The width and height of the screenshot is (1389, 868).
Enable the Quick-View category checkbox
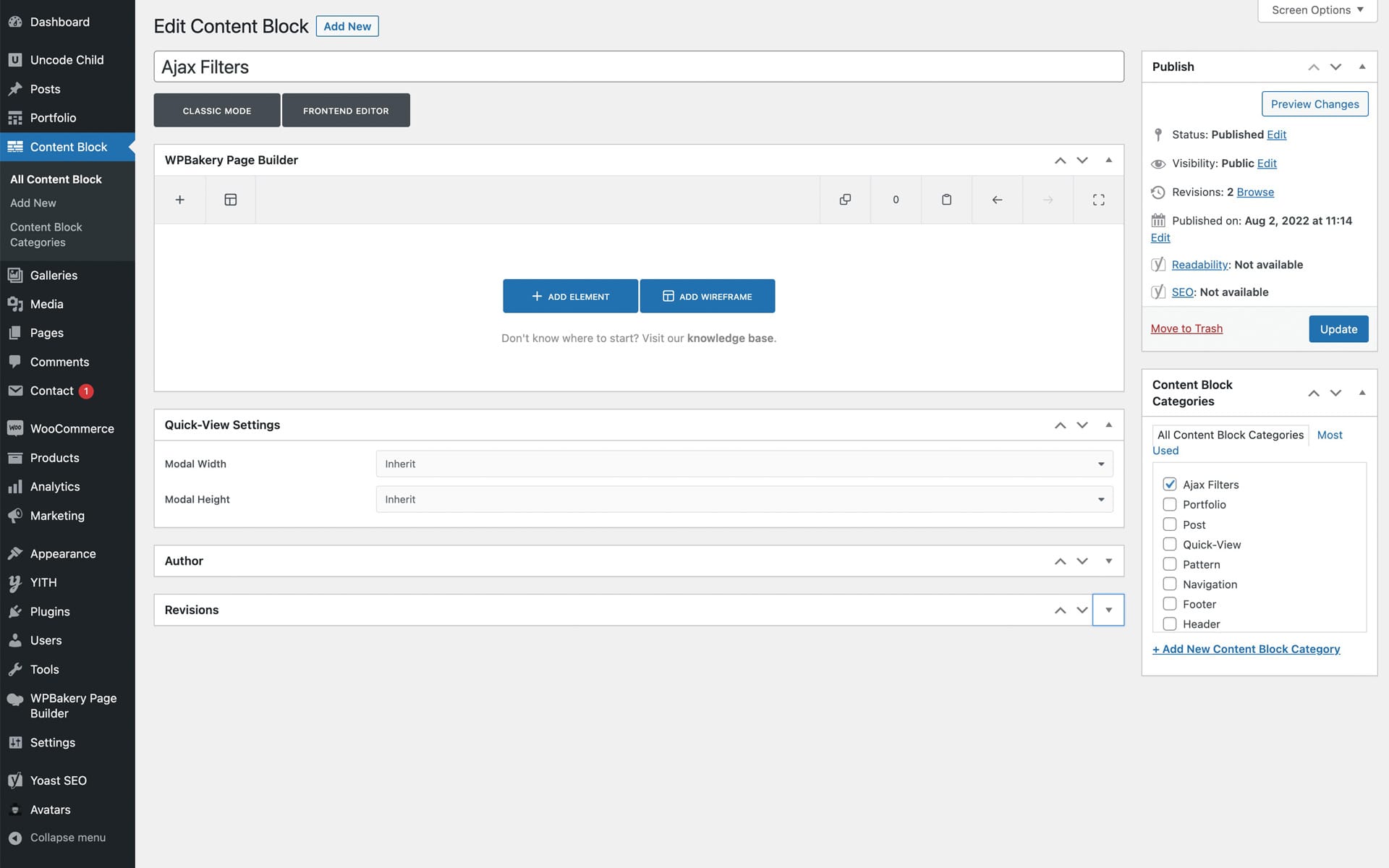point(1170,544)
